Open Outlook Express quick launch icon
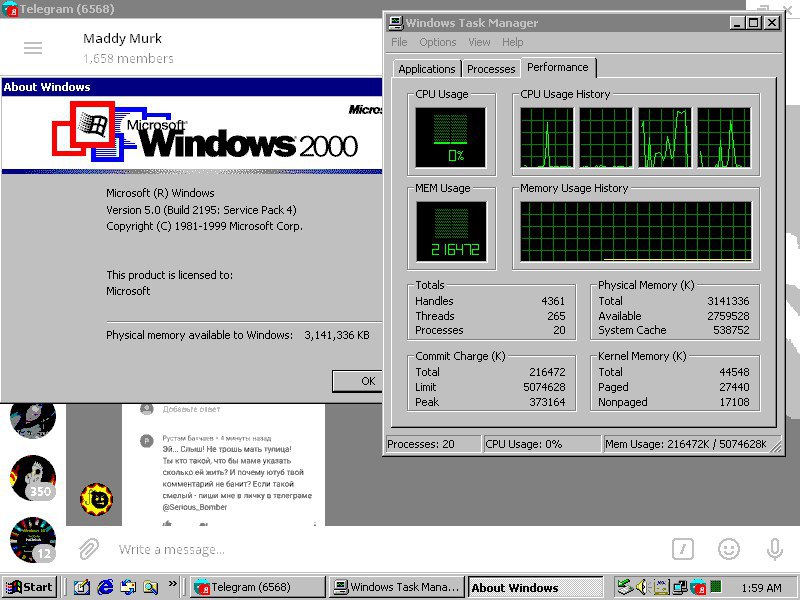 (x=128, y=587)
